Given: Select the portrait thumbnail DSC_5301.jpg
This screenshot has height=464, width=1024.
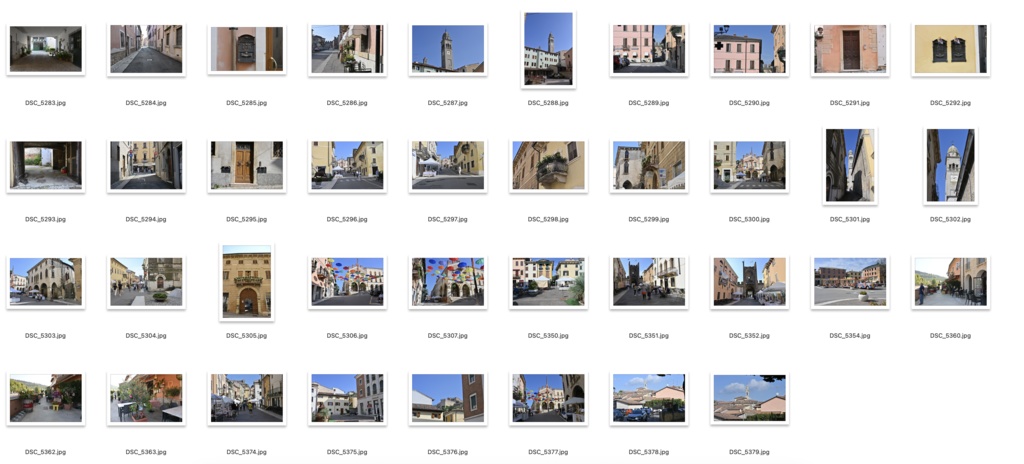Looking at the screenshot, I should click(850, 165).
